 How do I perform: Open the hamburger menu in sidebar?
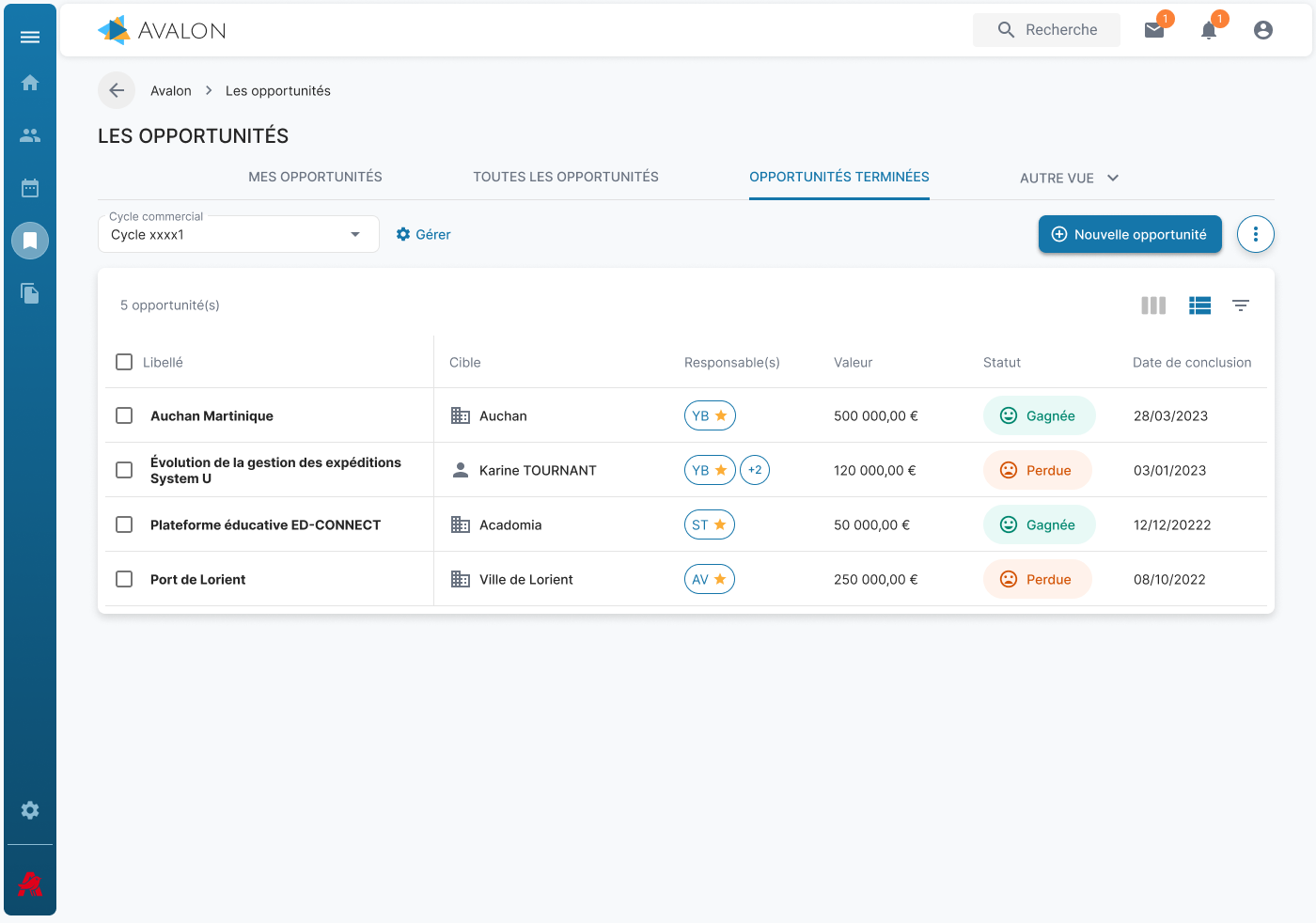(x=30, y=38)
